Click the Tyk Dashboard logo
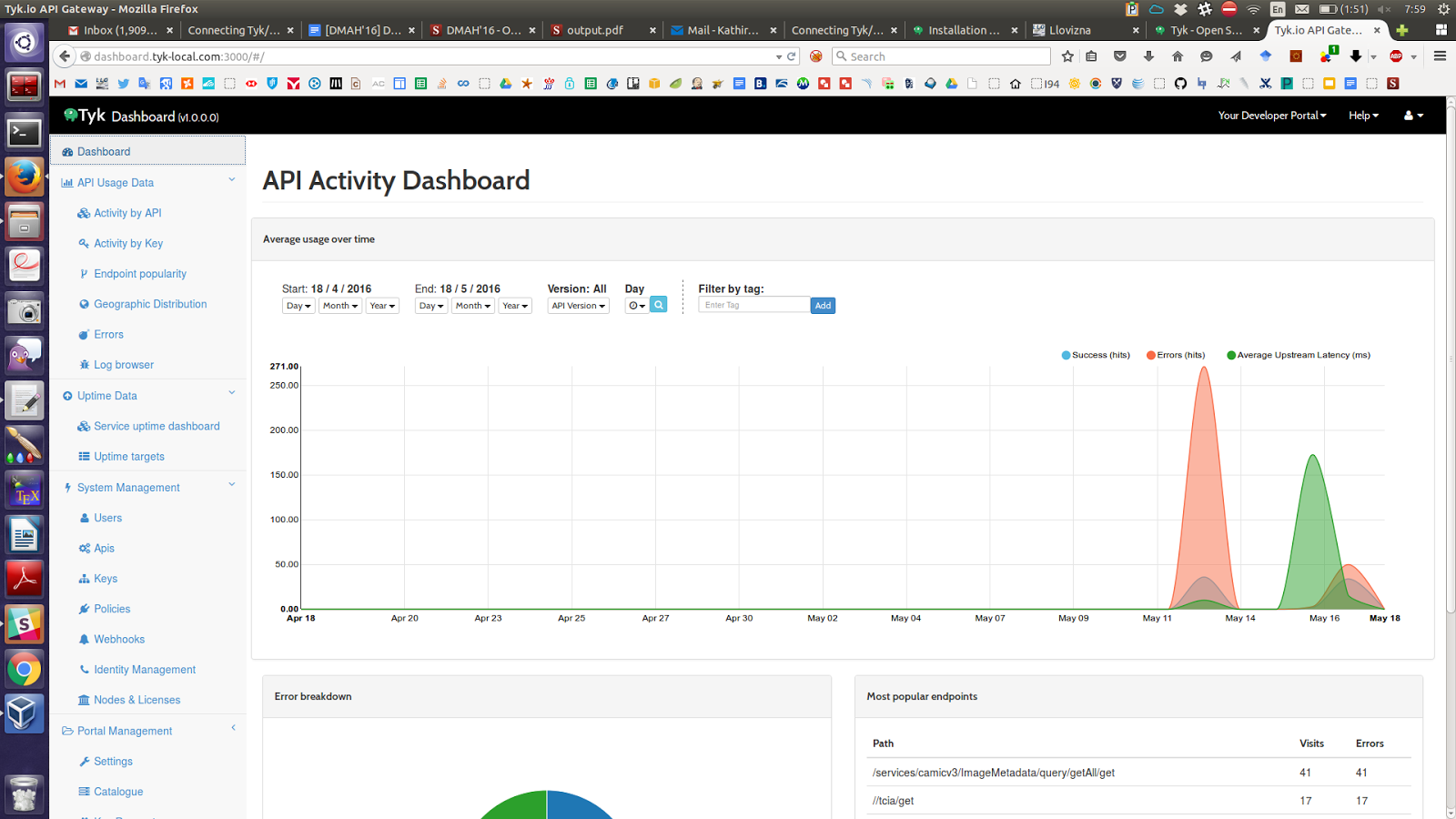This screenshot has width=1456, height=819. click(141, 116)
